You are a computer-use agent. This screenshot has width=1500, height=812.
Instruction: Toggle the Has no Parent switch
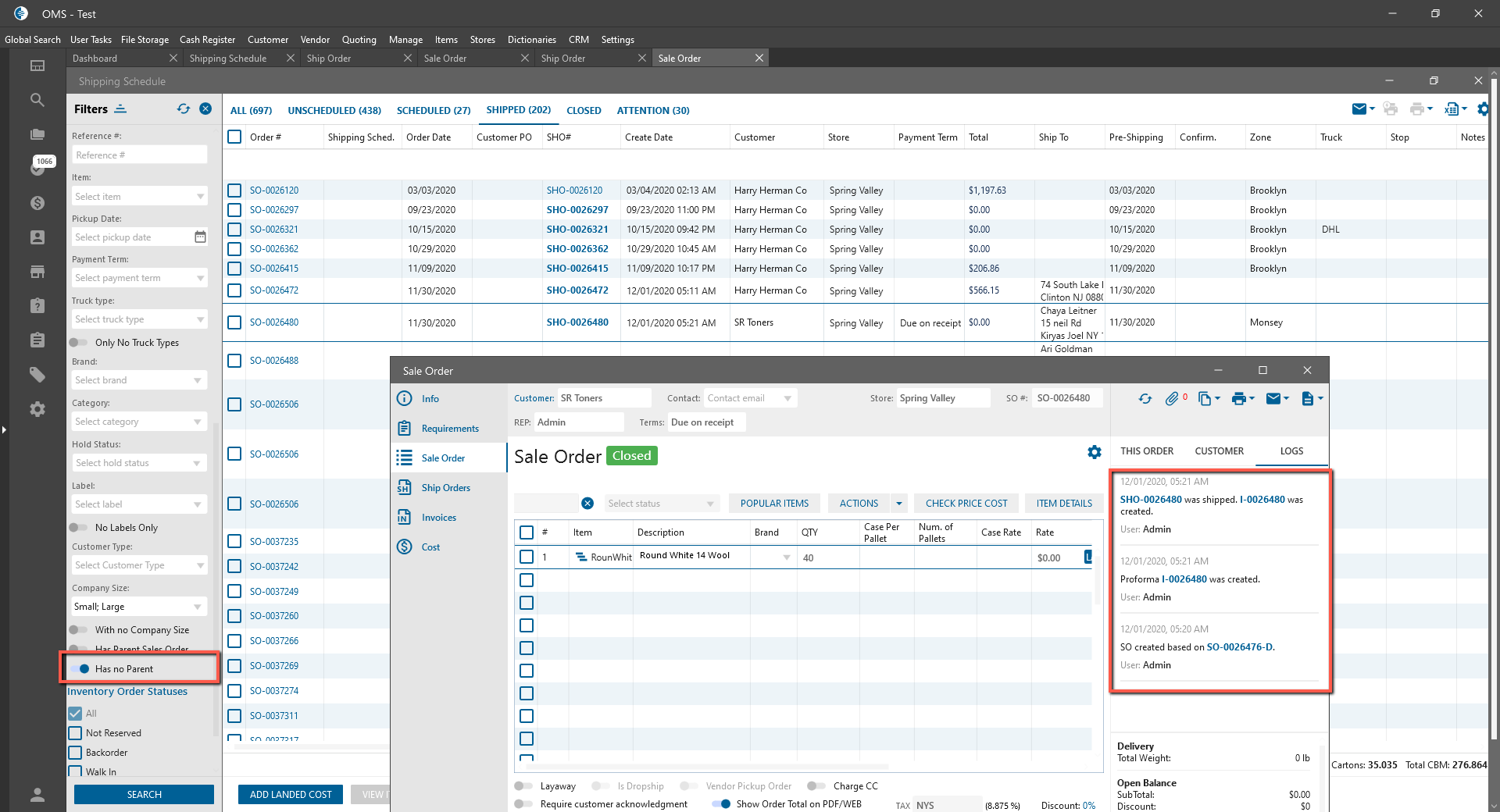pos(80,669)
